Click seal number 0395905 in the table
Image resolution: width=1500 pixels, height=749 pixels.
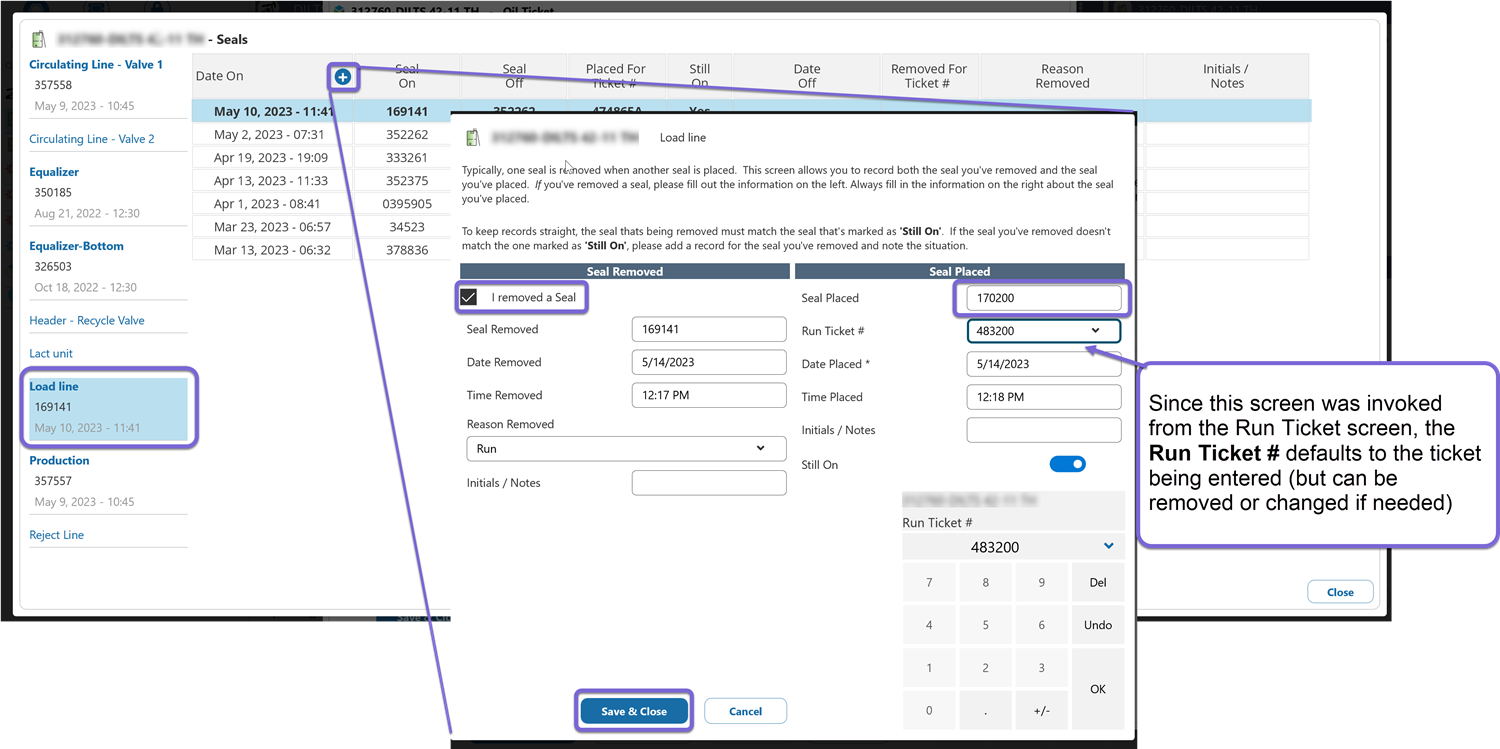(x=407, y=204)
